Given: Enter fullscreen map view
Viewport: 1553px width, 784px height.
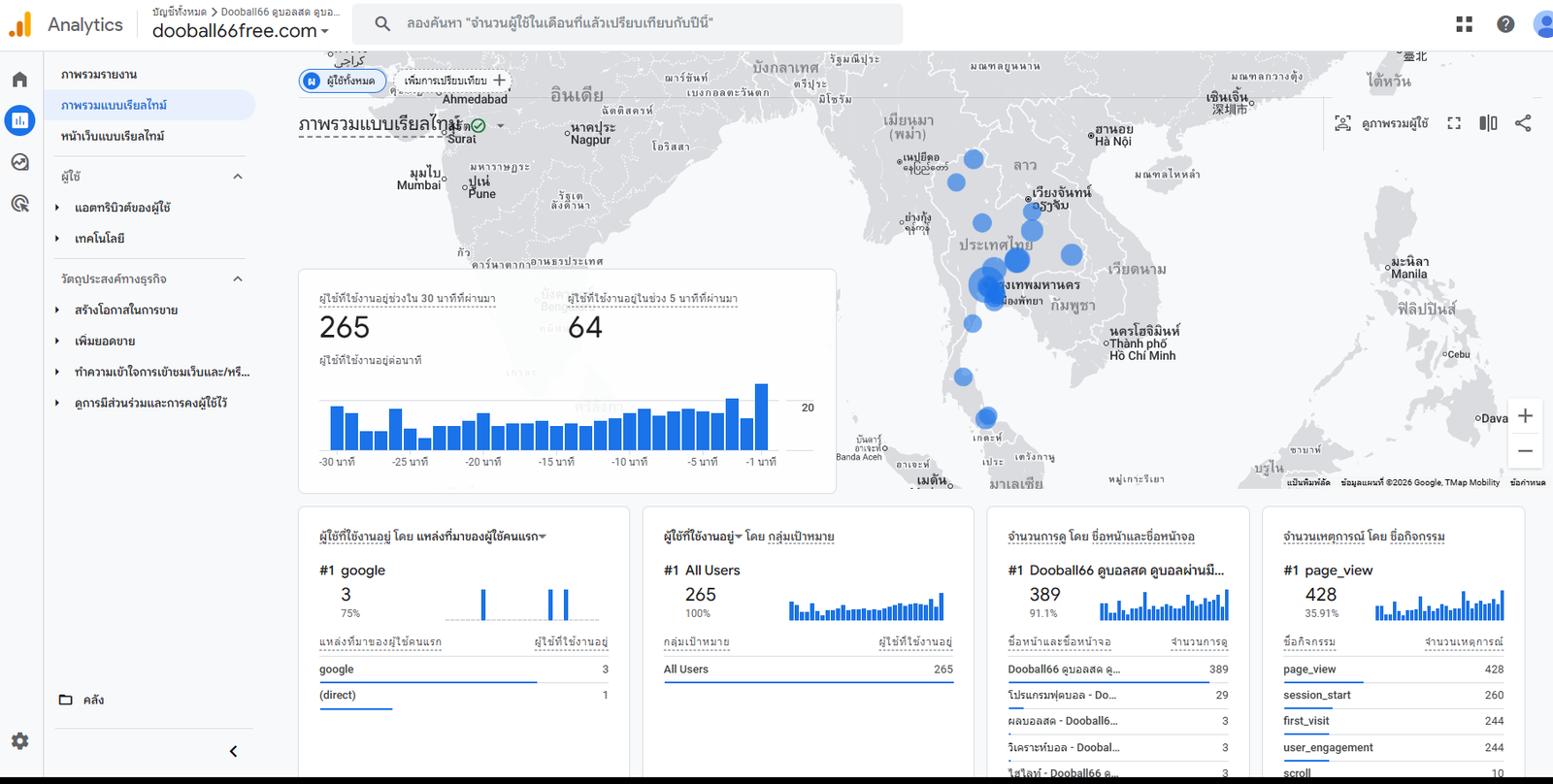Looking at the screenshot, I should point(1454,123).
